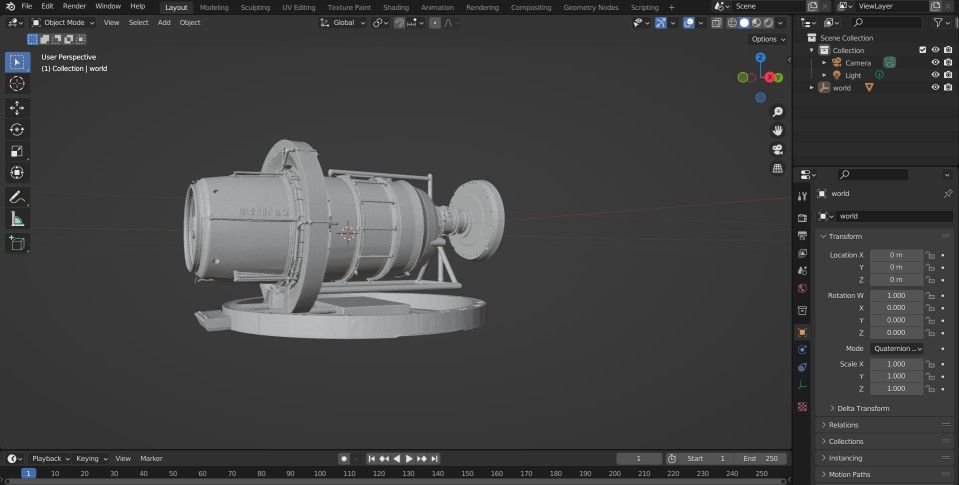Open the rotation Mode Quaternion dropdown

click(x=896, y=348)
